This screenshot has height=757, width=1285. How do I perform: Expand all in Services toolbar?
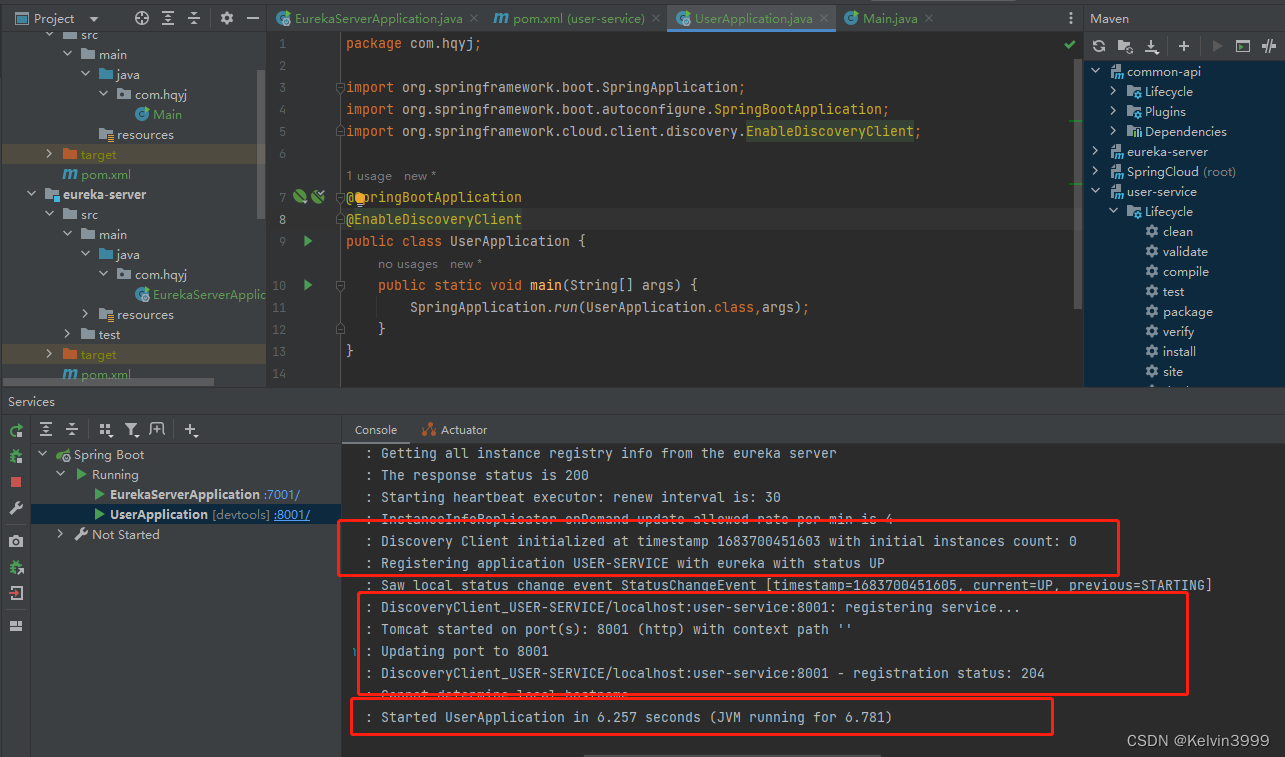46,430
